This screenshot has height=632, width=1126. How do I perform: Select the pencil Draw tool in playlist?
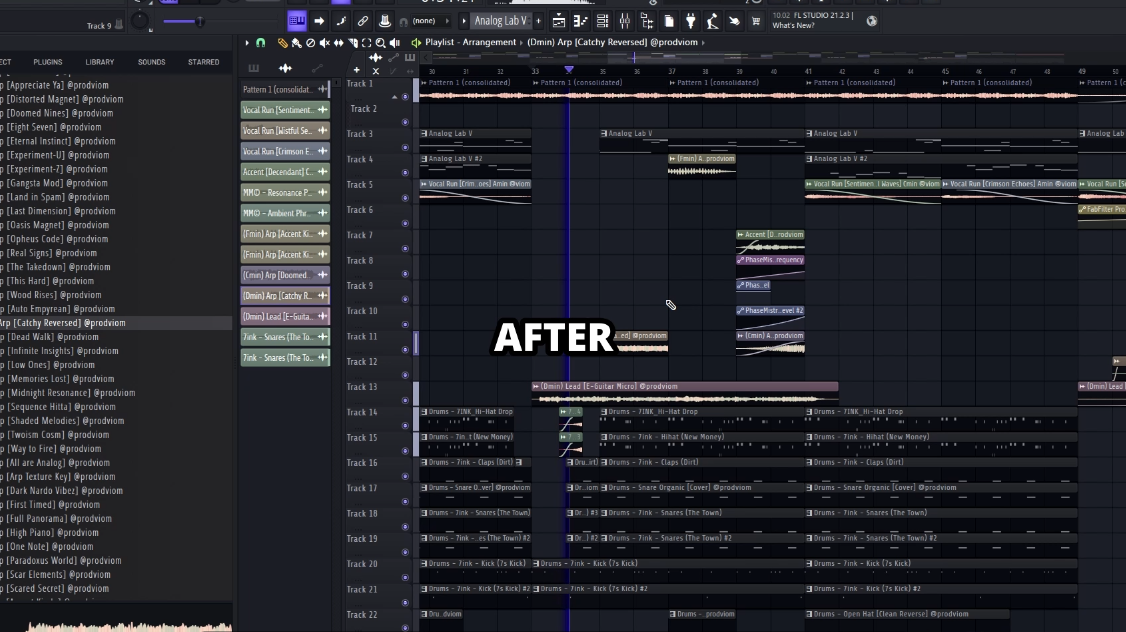(283, 43)
